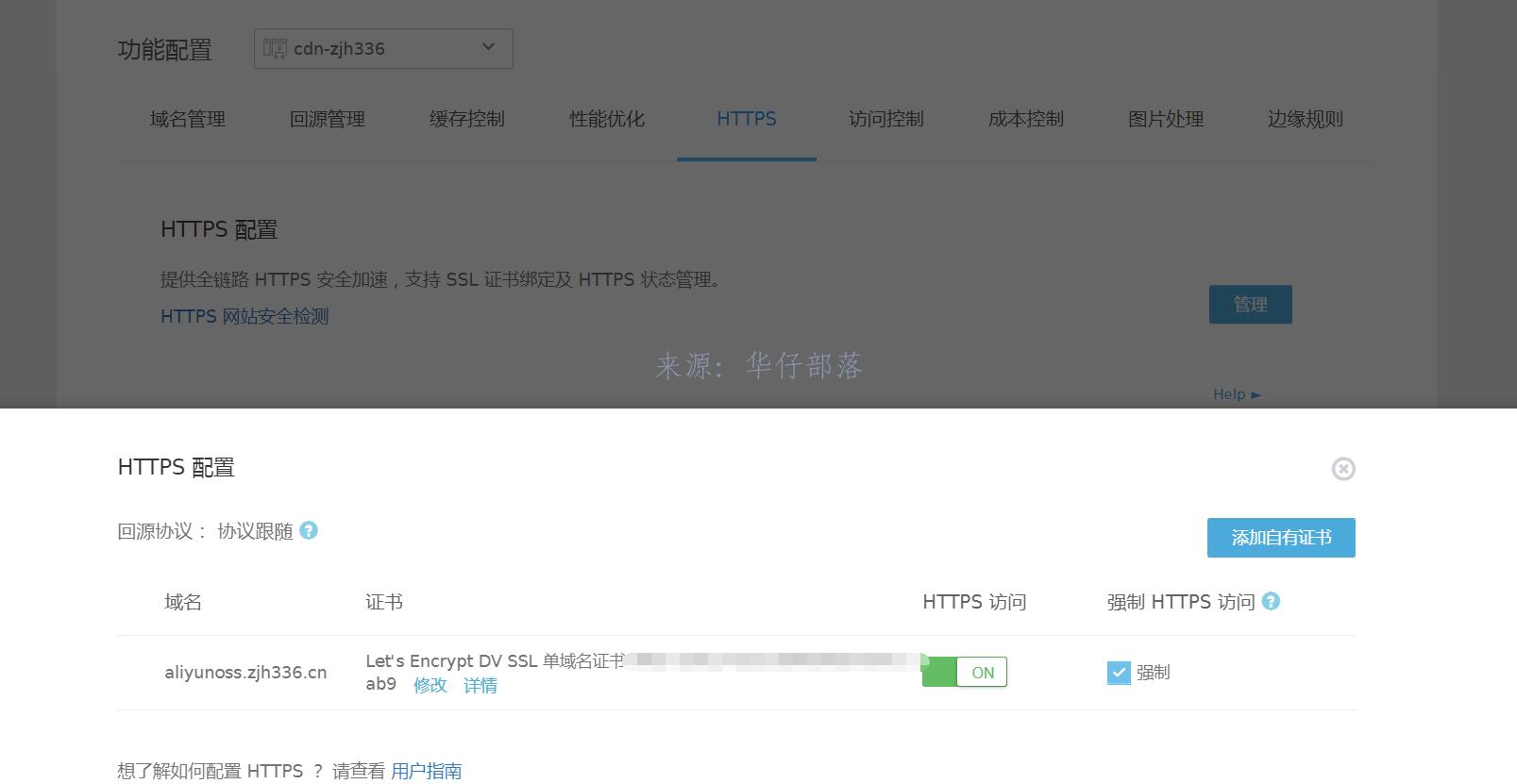Click help icon next to 协议跟随

click(309, 530)
